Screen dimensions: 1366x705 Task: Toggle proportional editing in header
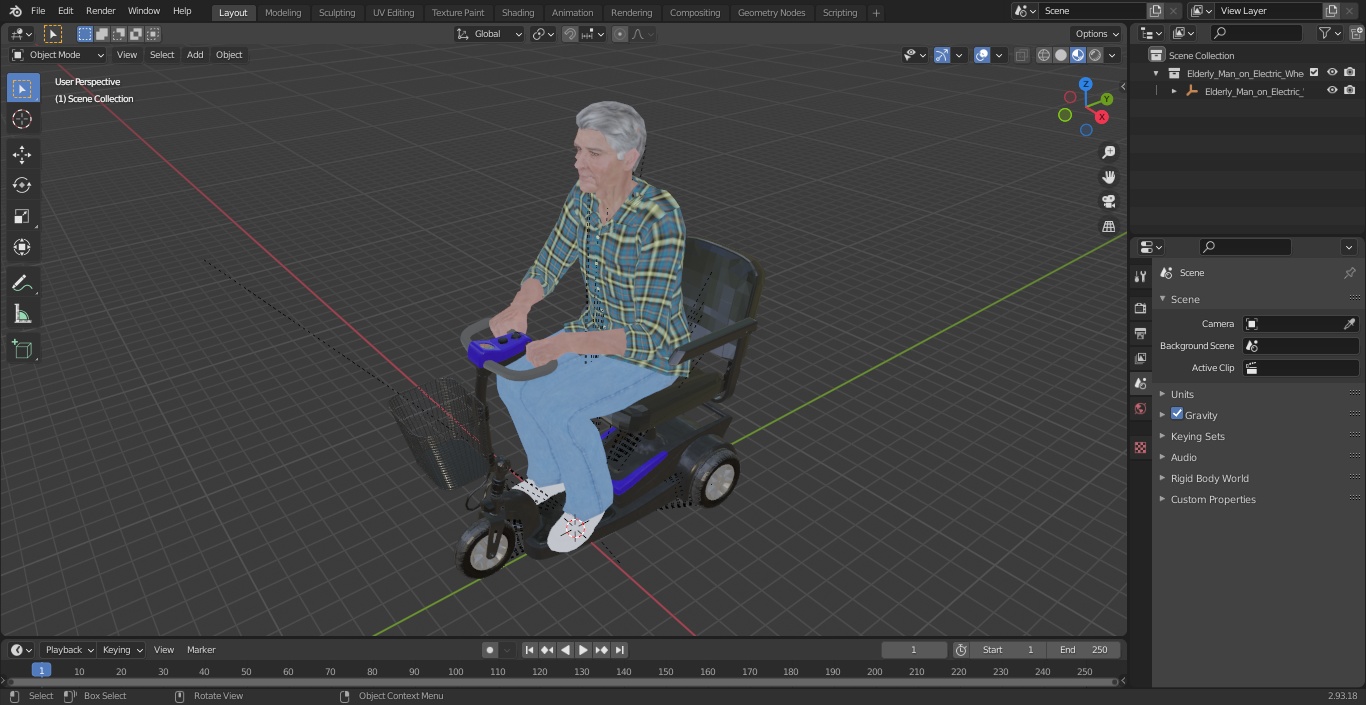click(x=620, y=34)
